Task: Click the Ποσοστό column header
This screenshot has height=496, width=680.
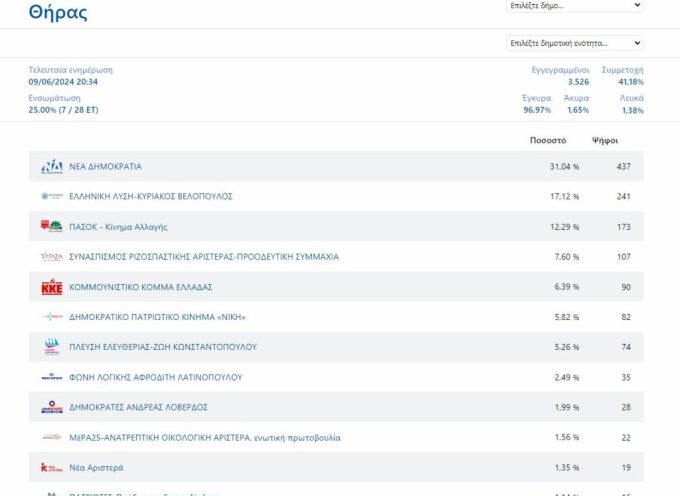Action: (548, 140)
